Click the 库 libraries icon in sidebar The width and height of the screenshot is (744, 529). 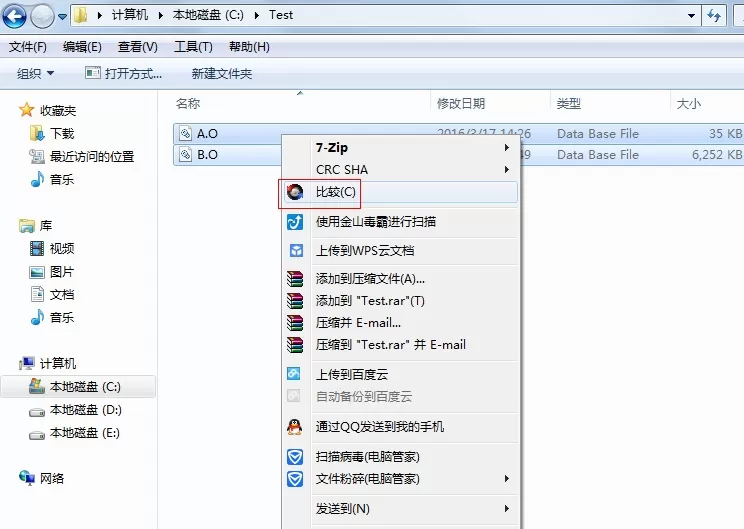pos(27,225)
